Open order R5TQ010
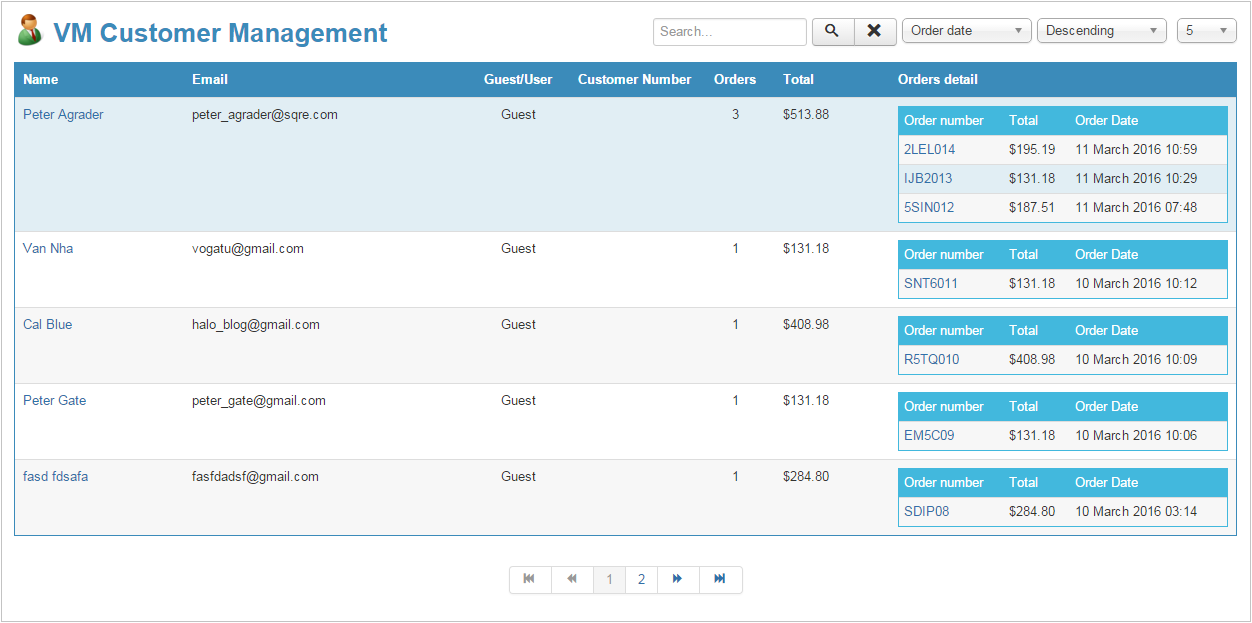This screenshot has width=1252, height=623. (932, 360)
